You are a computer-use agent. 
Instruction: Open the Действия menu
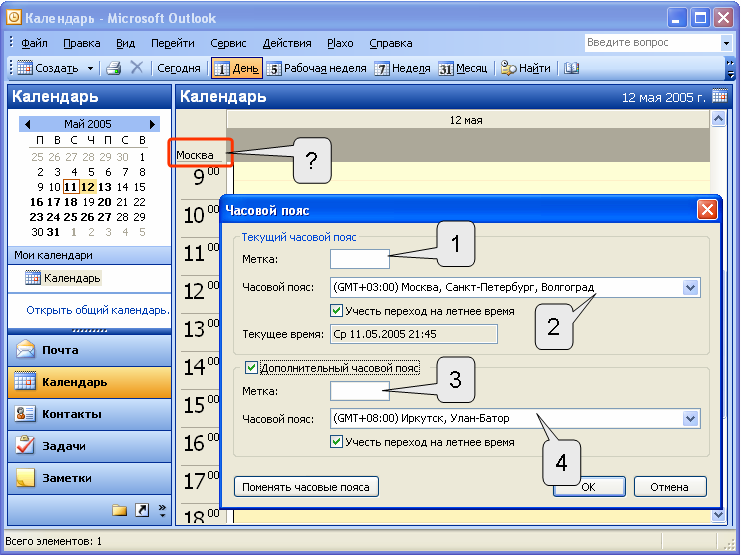coord(287,43)
